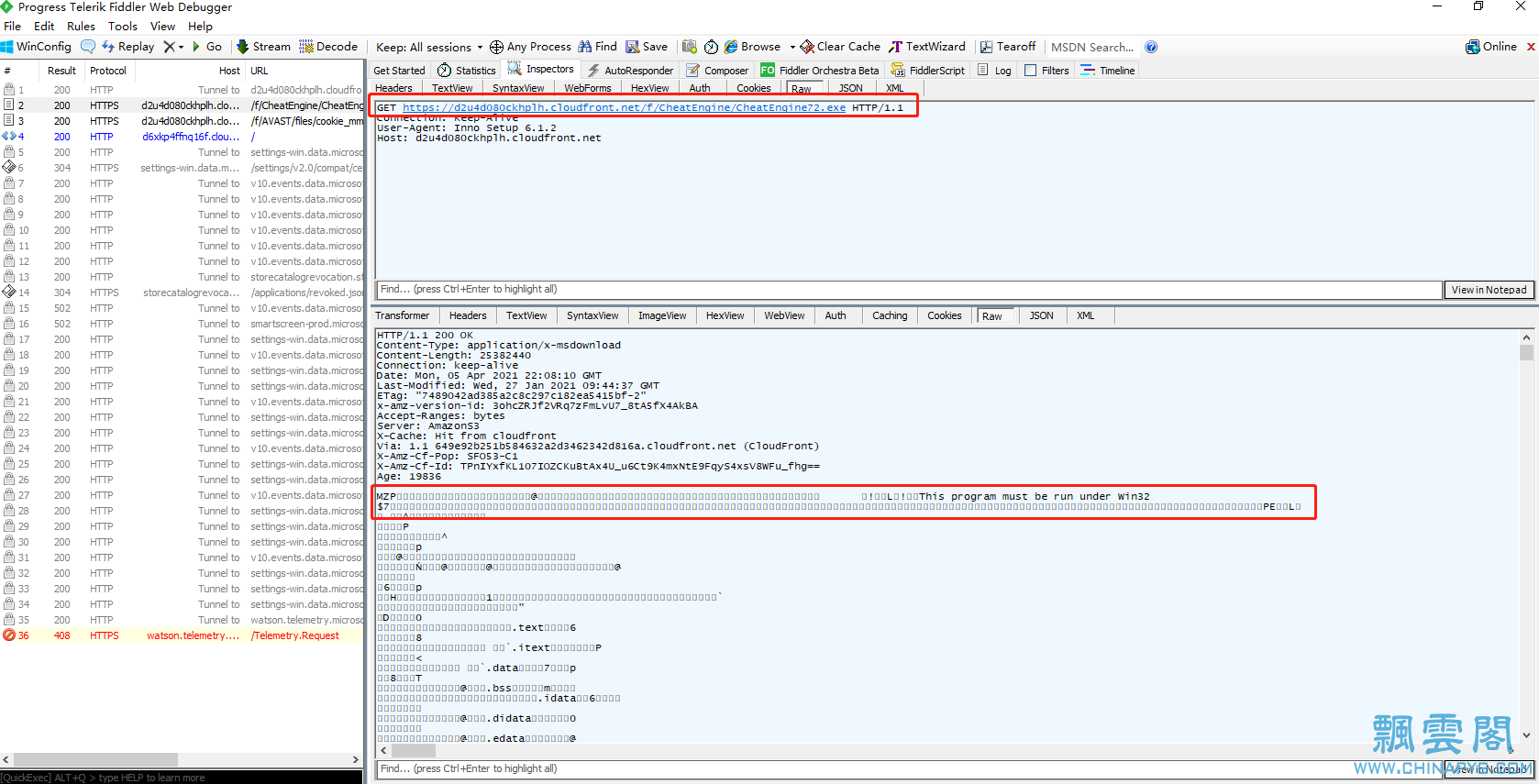Select response ImageView tab
The image size is (1539, 784).
coord(662,315)
